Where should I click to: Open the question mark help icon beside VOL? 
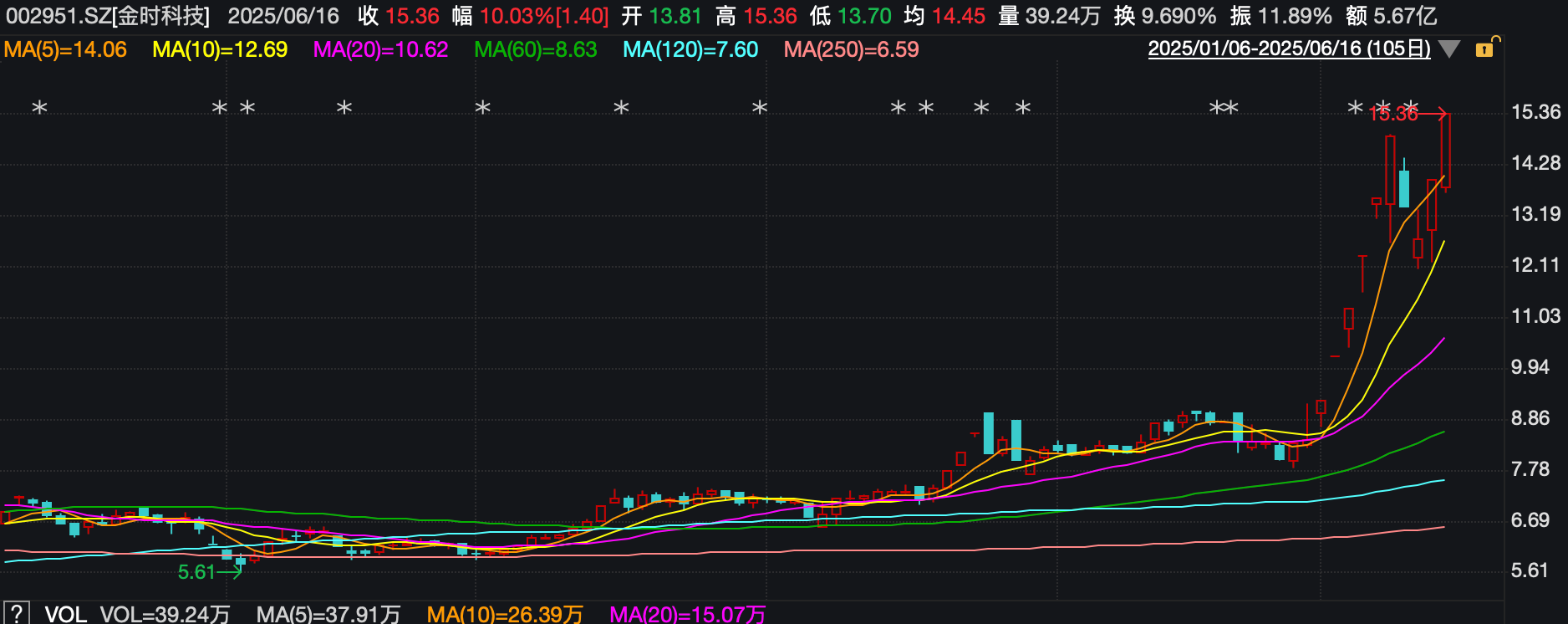[x=16, y=613]
